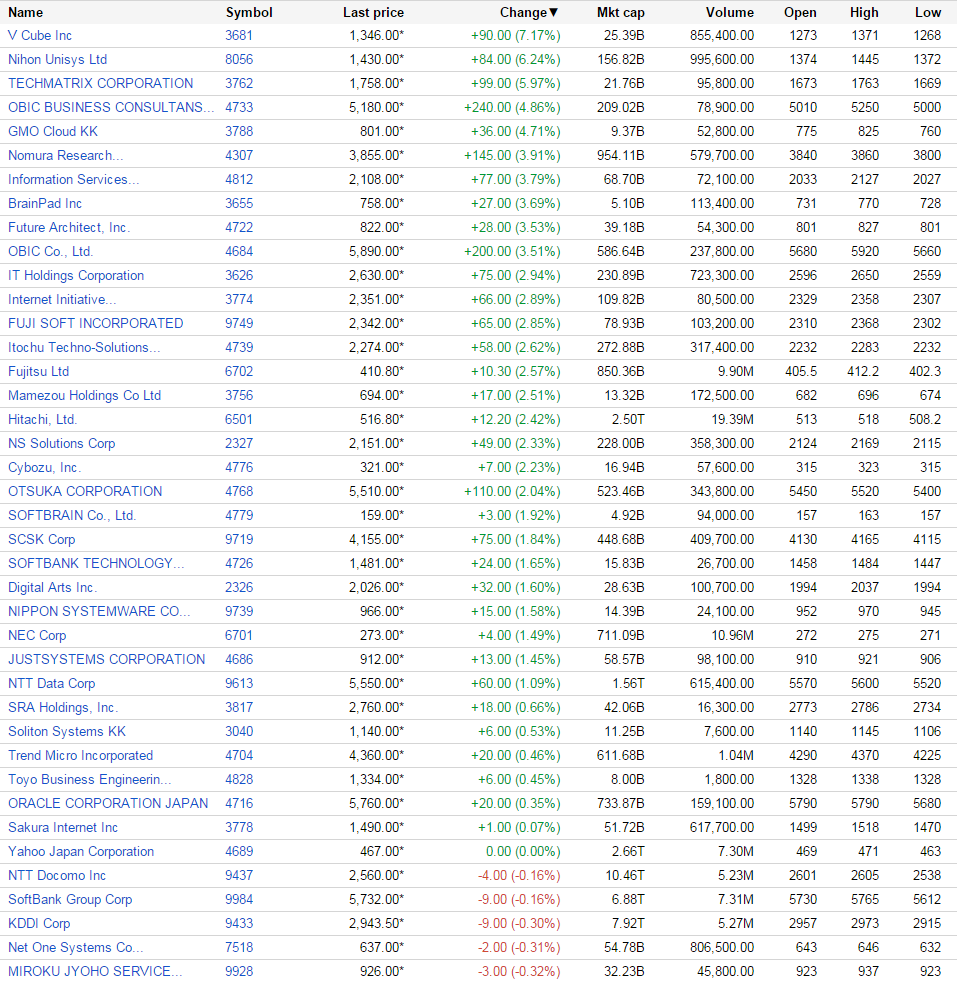Open the V Cube Inc stock link
Screen dimensions: 957x983
click(39, 36)
